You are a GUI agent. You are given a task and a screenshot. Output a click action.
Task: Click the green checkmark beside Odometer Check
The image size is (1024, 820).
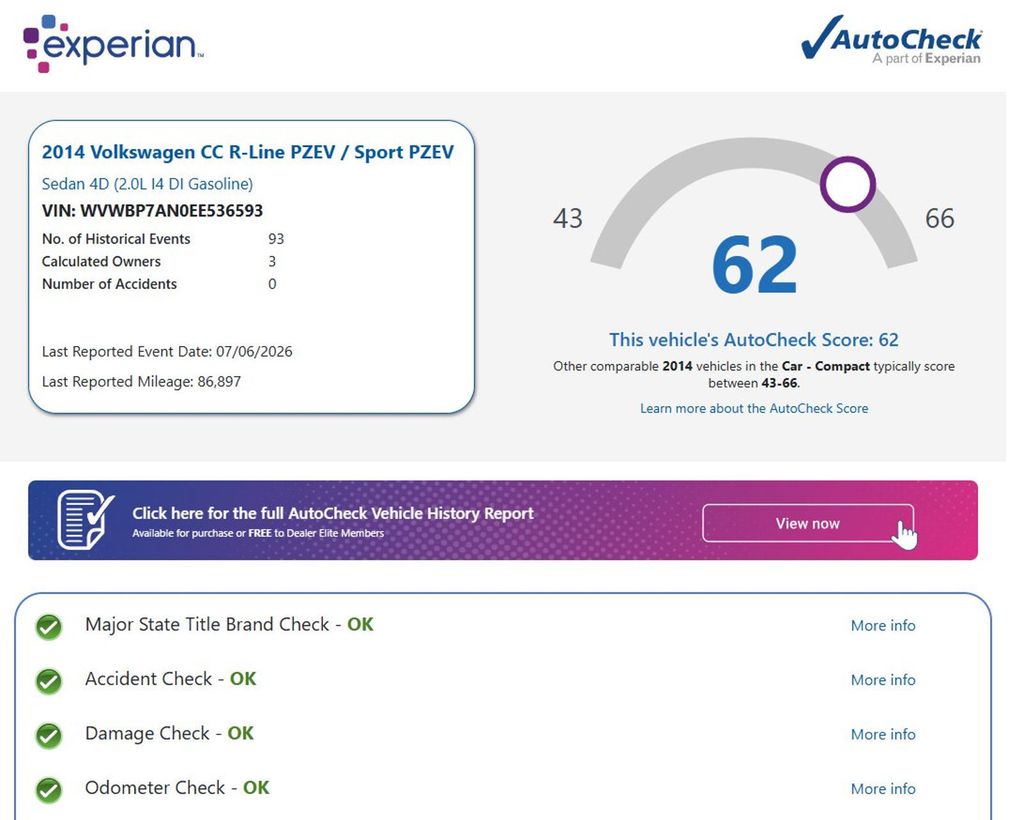[48, 789]
